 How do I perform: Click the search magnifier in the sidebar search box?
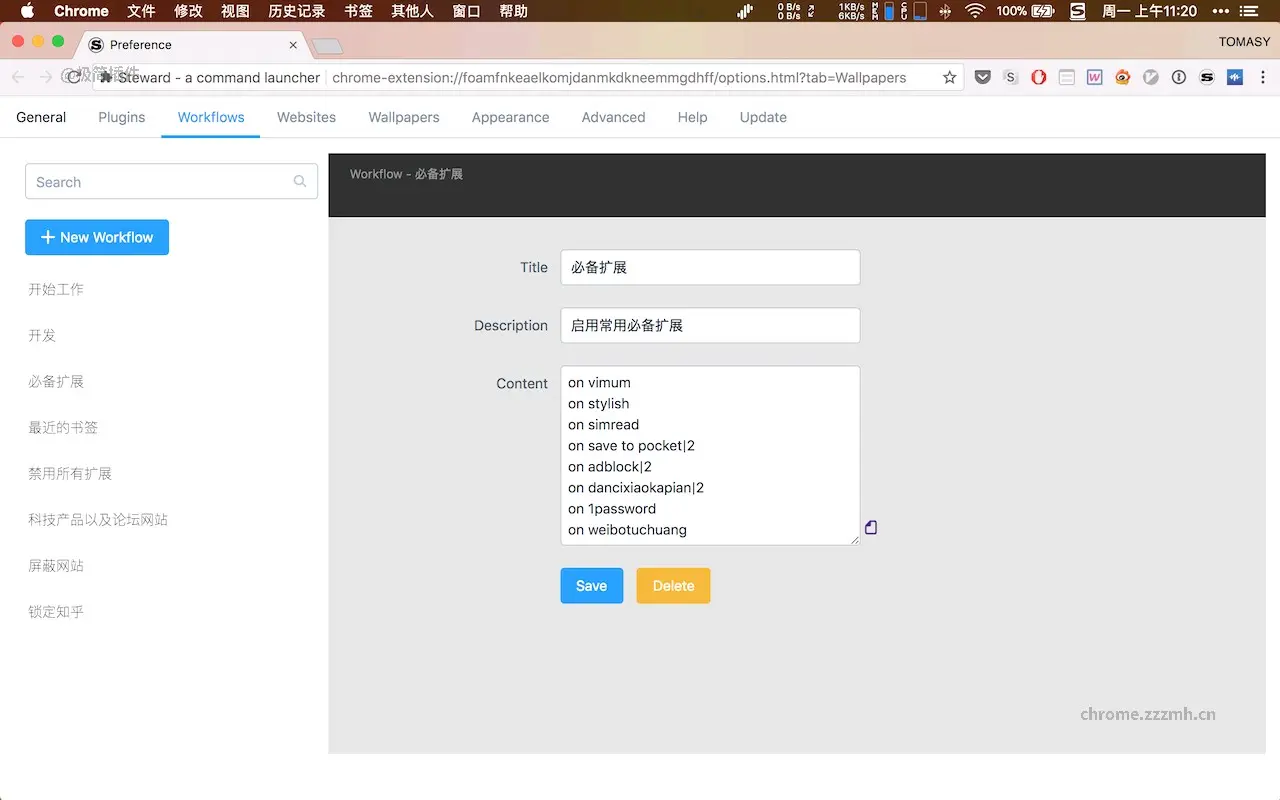pos(300,182)
